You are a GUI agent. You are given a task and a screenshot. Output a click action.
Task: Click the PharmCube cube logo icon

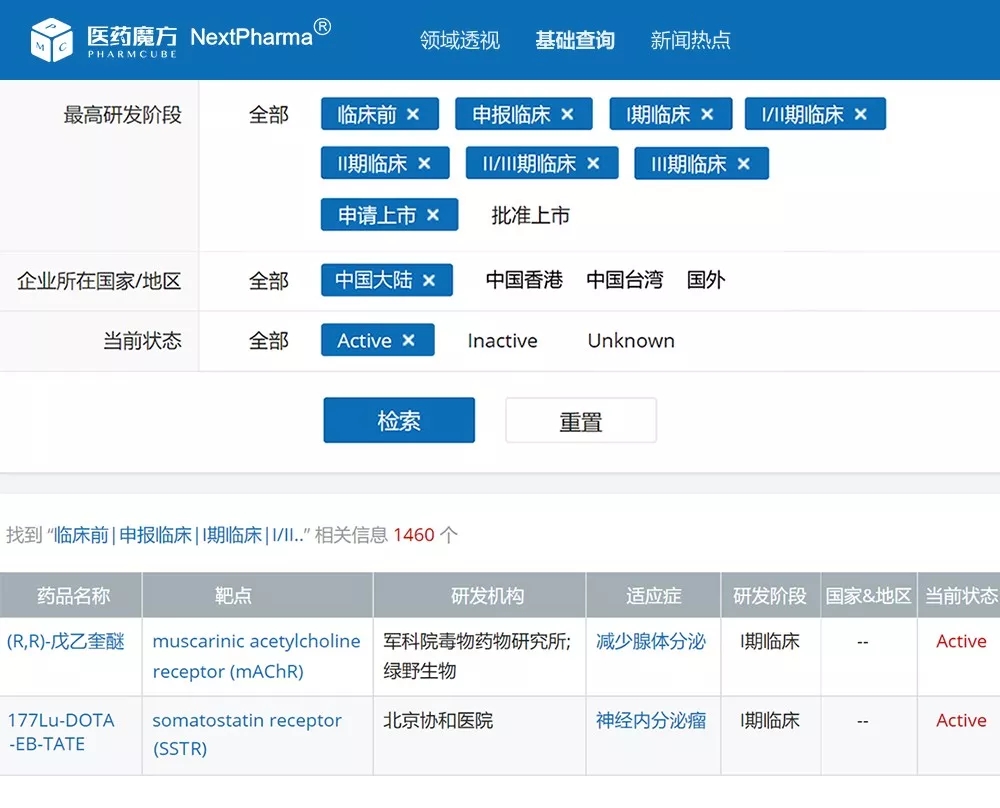pyautogui.click(x=51, y=40)
